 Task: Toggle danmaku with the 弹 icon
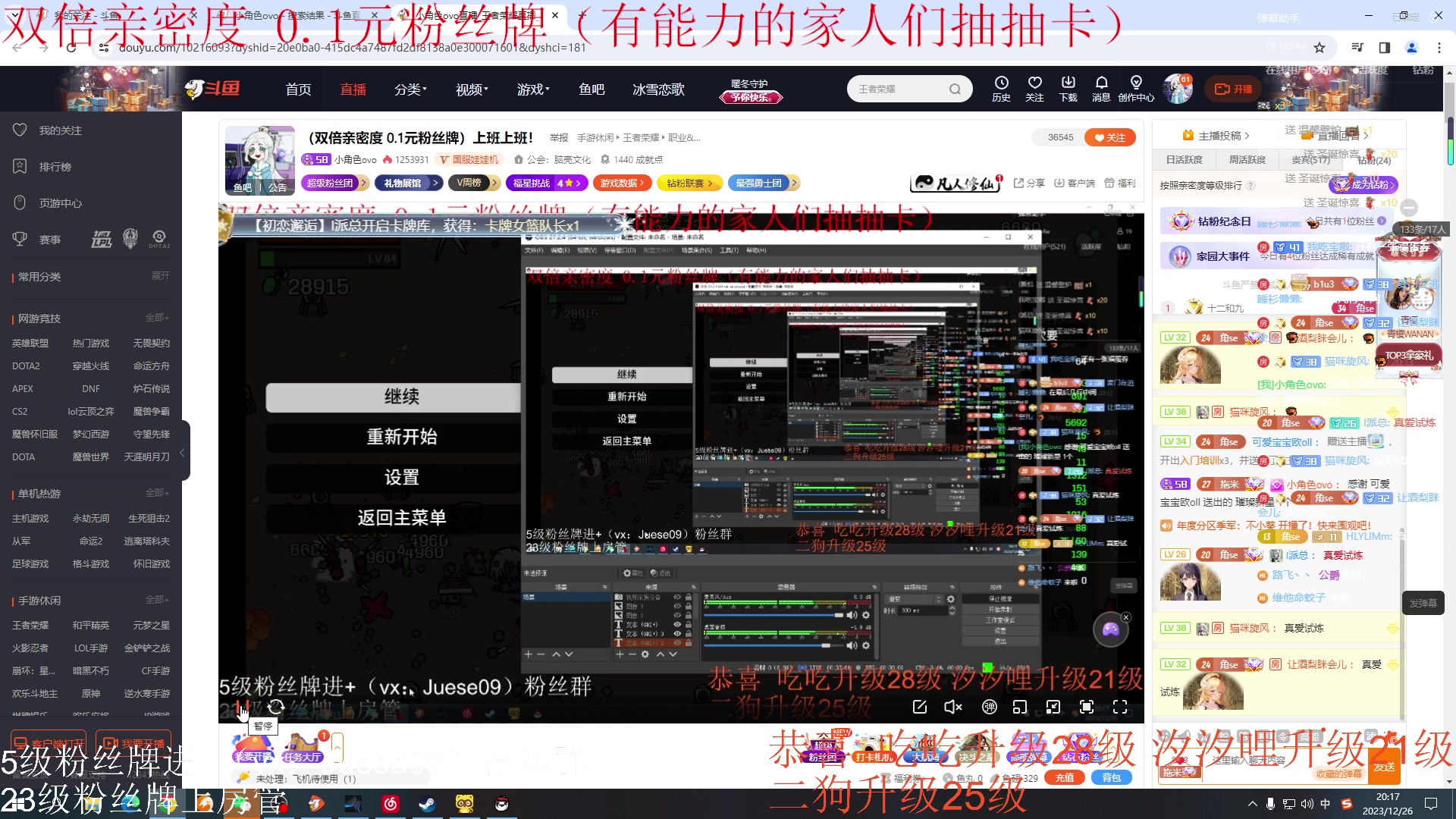point(989,707)
